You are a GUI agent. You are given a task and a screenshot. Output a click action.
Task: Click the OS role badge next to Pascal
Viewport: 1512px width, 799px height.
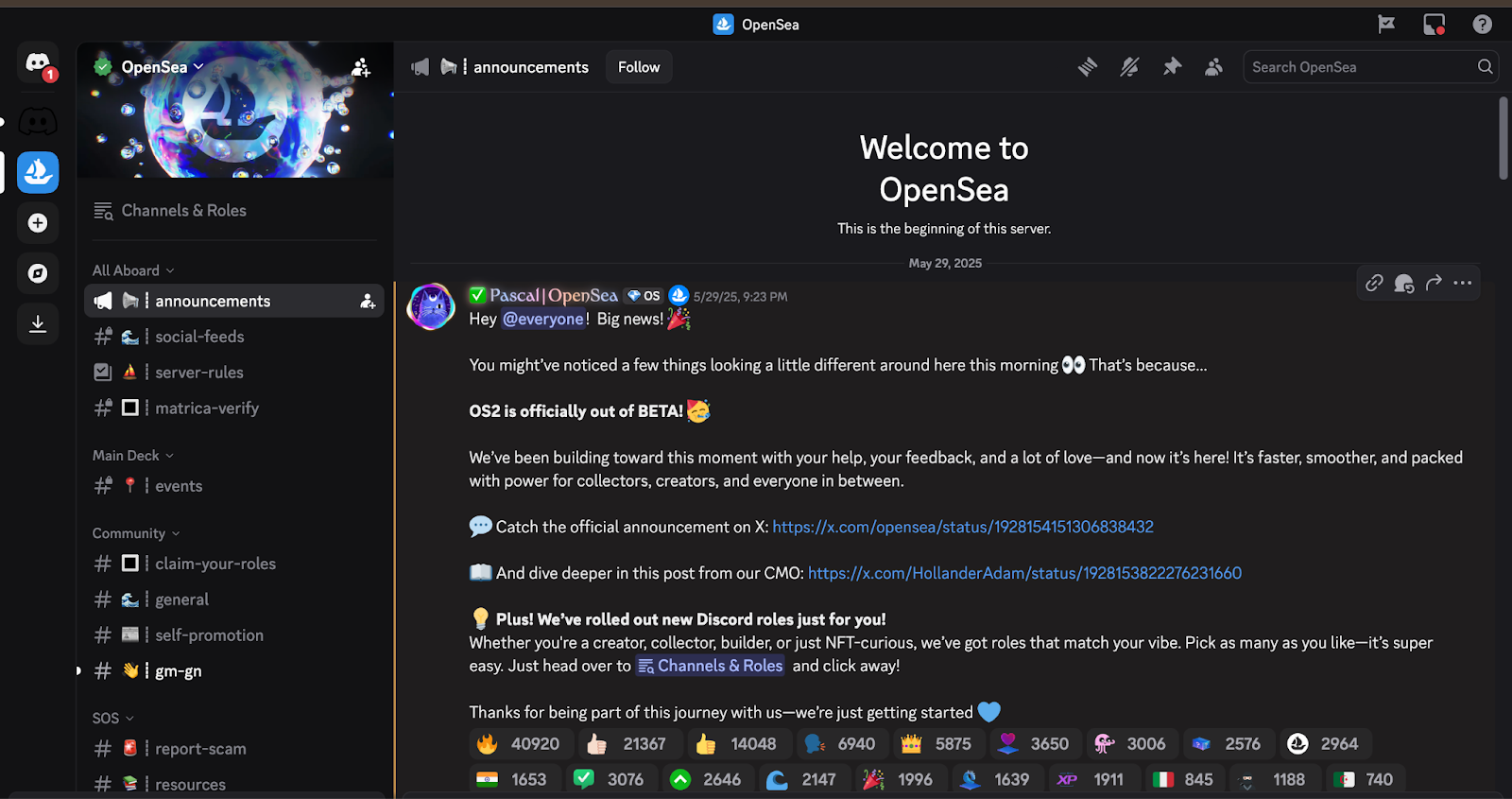(644, 296)
